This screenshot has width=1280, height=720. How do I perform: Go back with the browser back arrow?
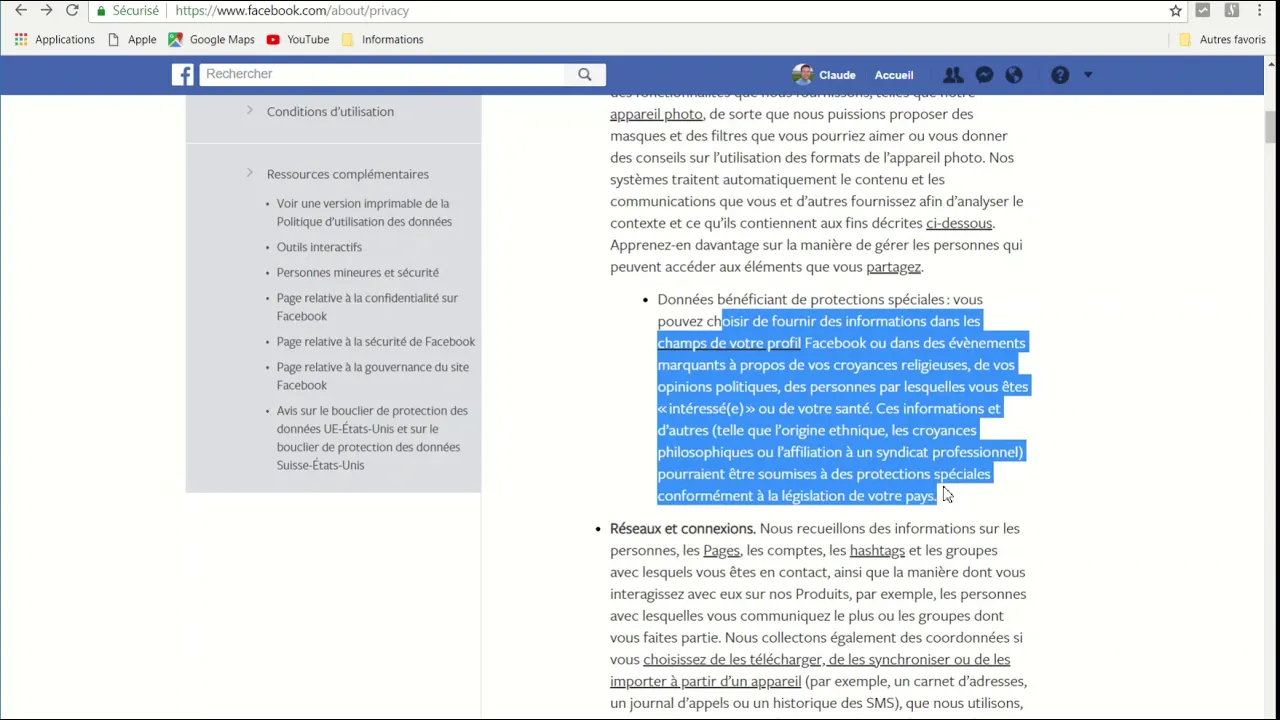21,10
